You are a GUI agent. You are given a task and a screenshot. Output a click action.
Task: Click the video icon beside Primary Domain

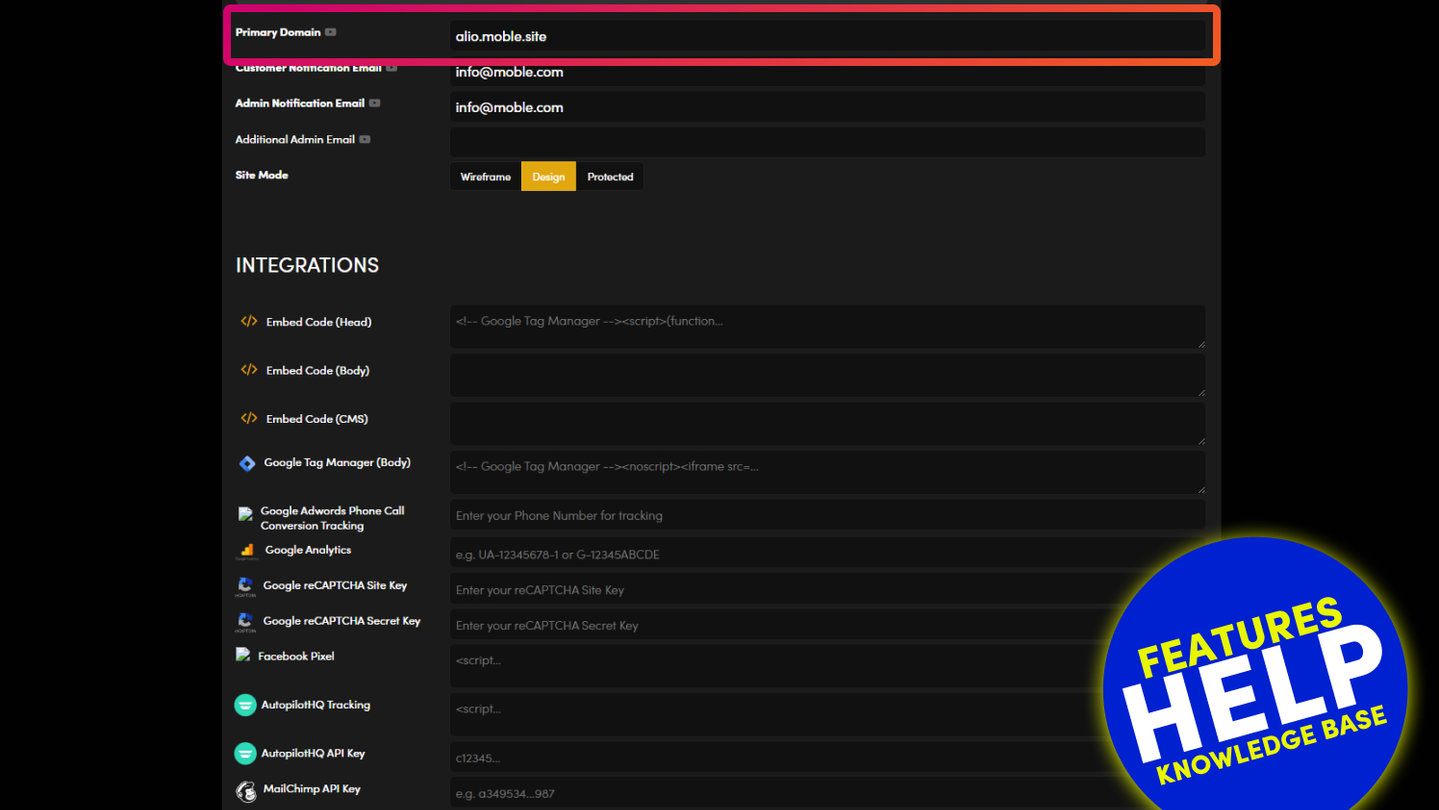tap(330, 32)
